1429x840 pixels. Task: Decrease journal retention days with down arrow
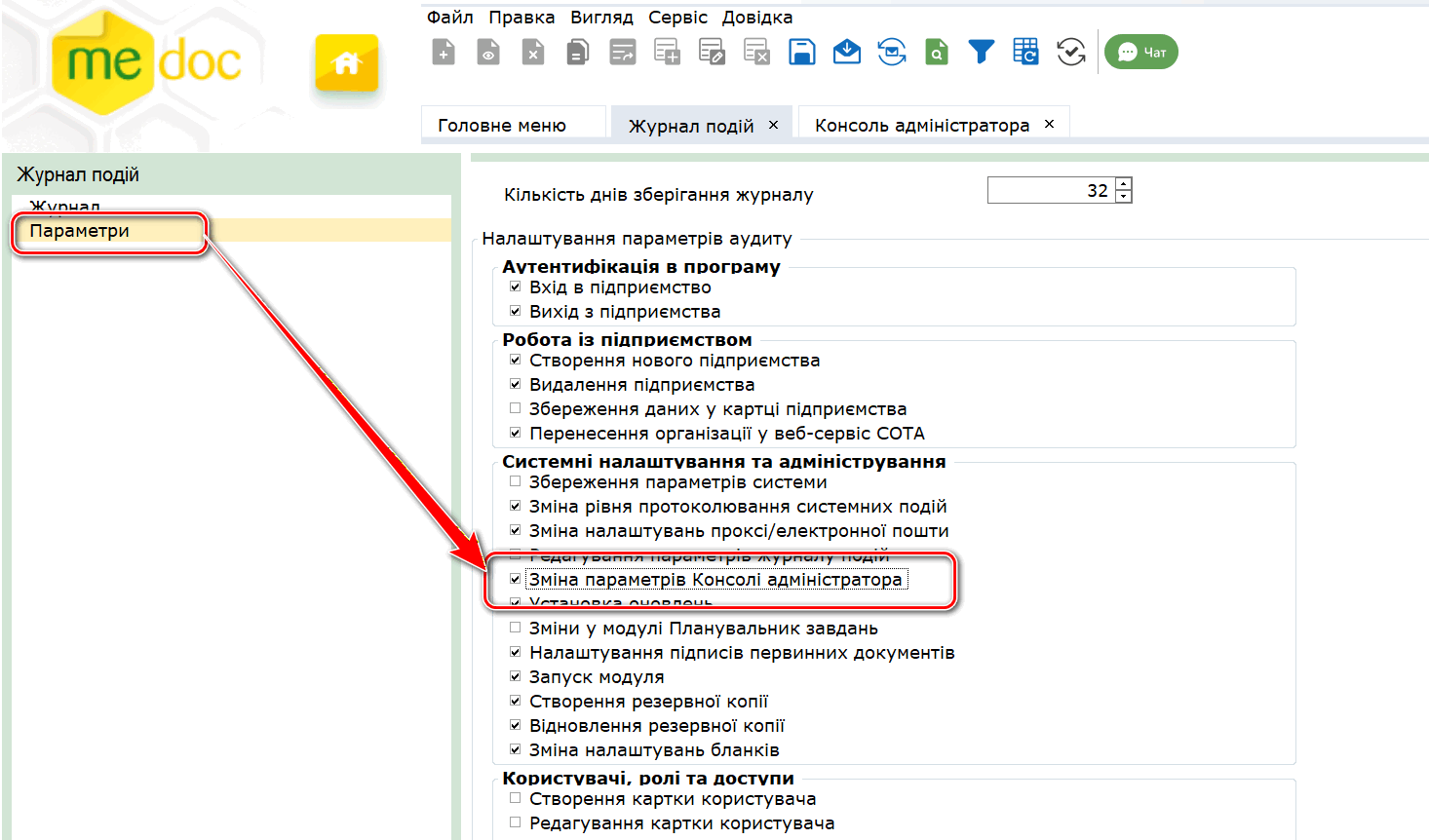[1124, 197]
